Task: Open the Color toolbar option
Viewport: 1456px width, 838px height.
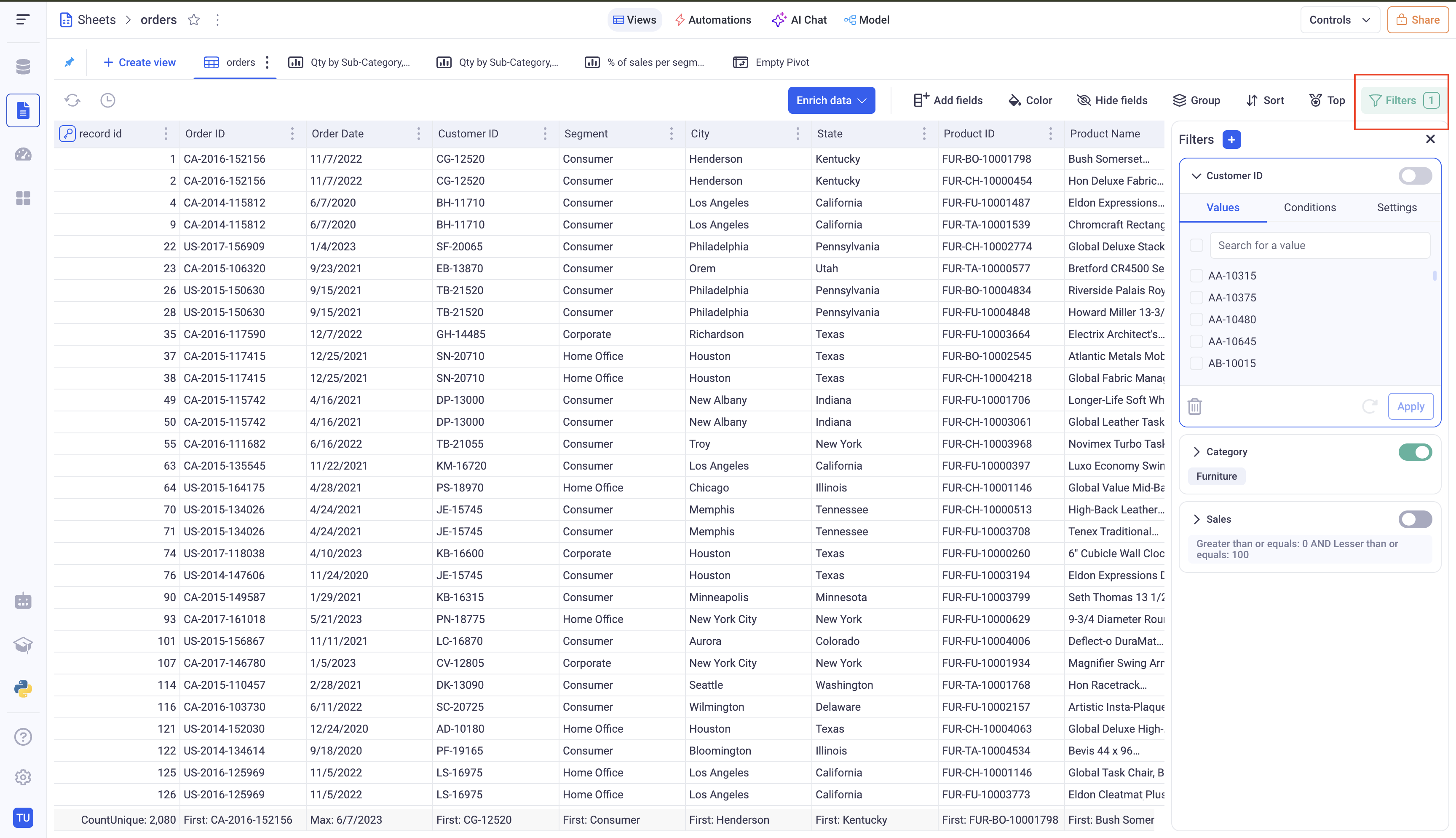Action: click(x=1030, y=100)
